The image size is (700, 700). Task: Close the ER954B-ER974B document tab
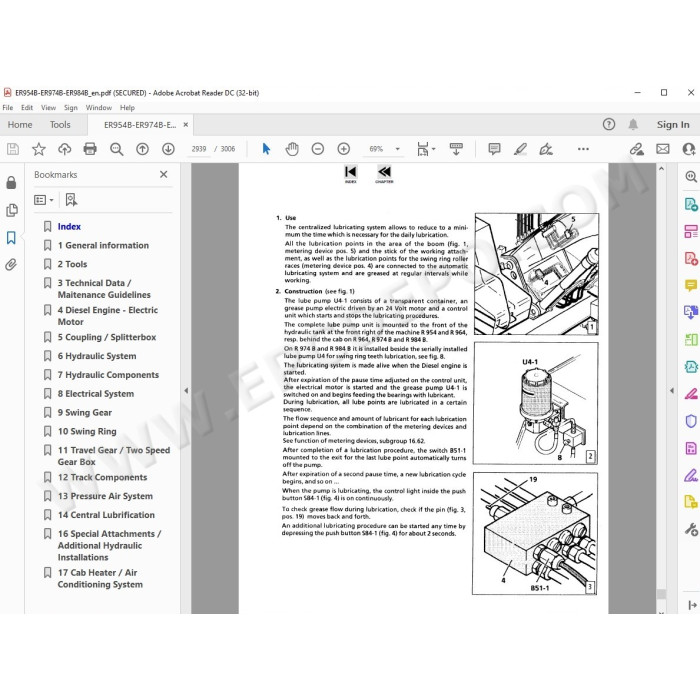click(x=186, y=125)
